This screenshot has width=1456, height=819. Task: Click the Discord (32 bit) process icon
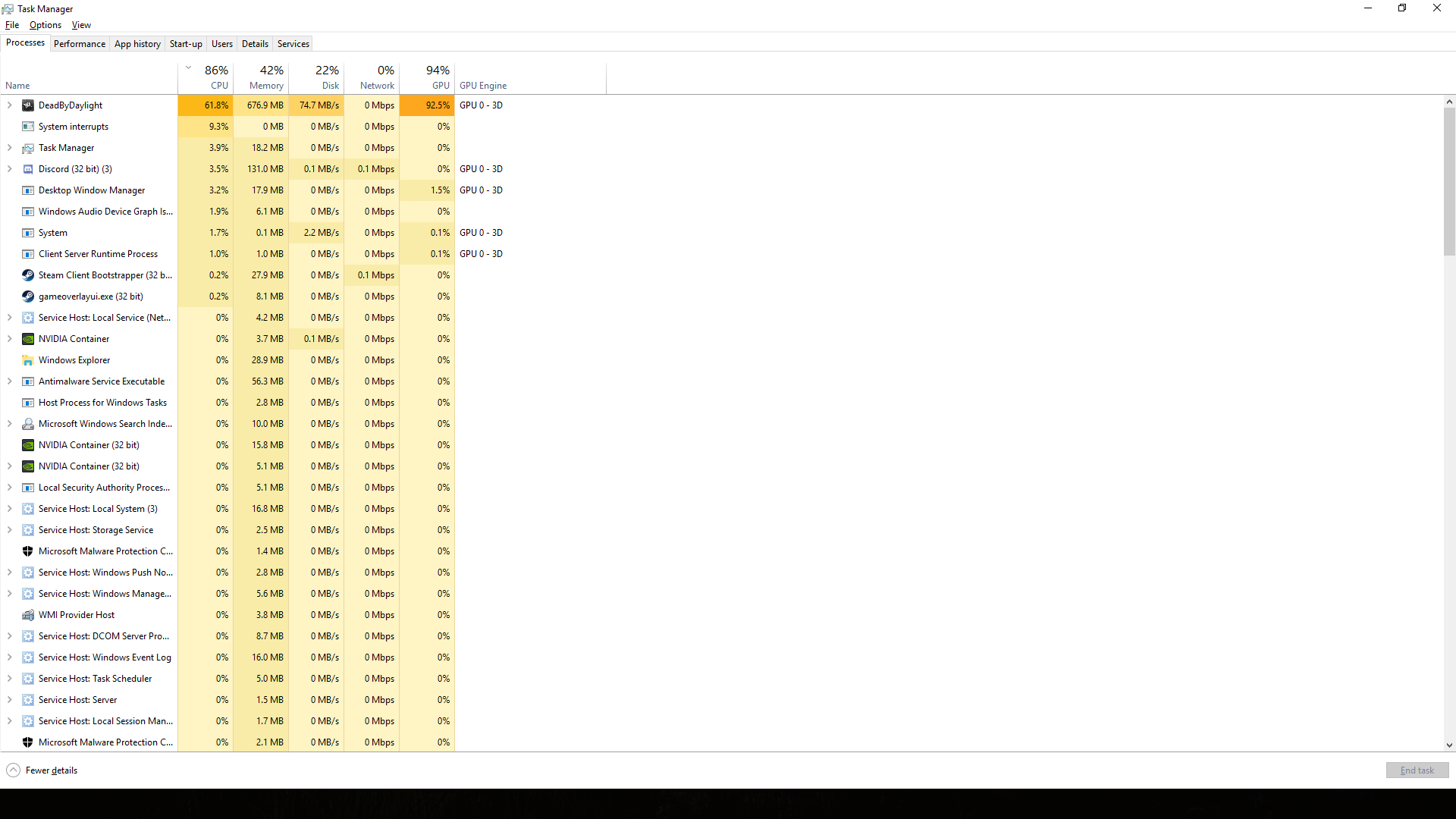pos(28,168)
